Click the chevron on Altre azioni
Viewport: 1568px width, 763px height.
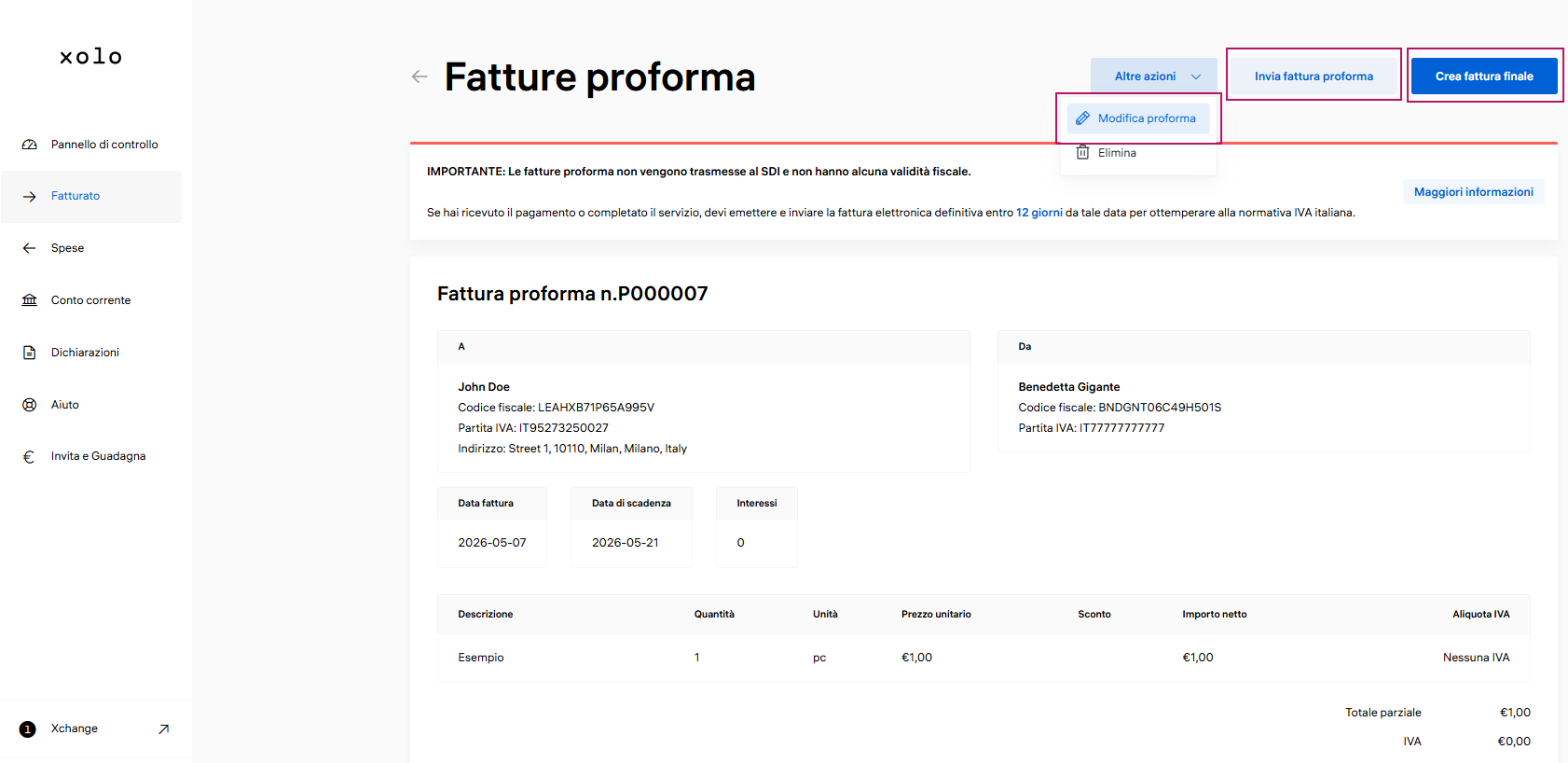[x=1196, y=76]
